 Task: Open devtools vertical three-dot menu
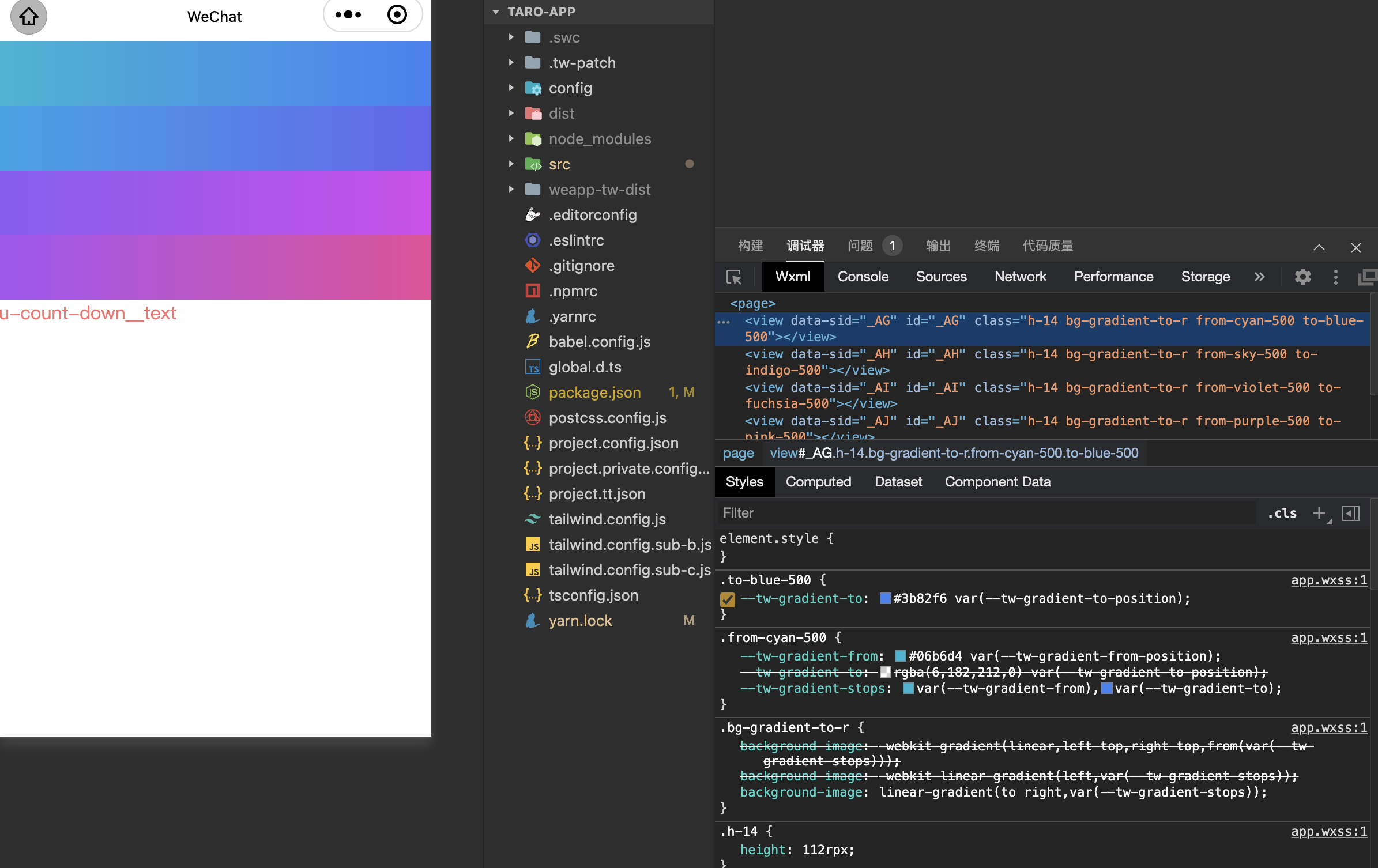click(1335, 277)
